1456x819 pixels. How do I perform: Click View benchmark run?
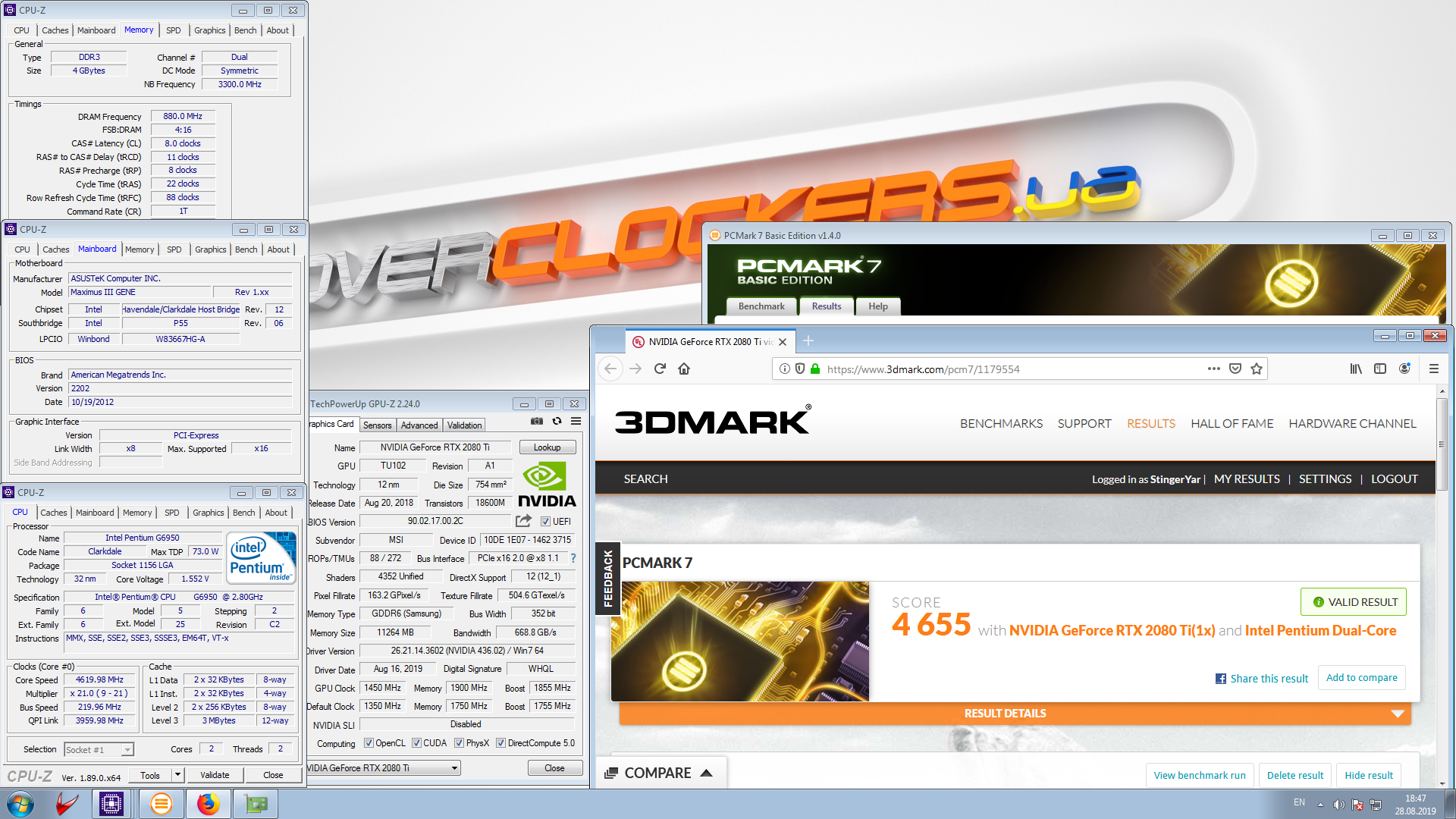coord(1200,775)
